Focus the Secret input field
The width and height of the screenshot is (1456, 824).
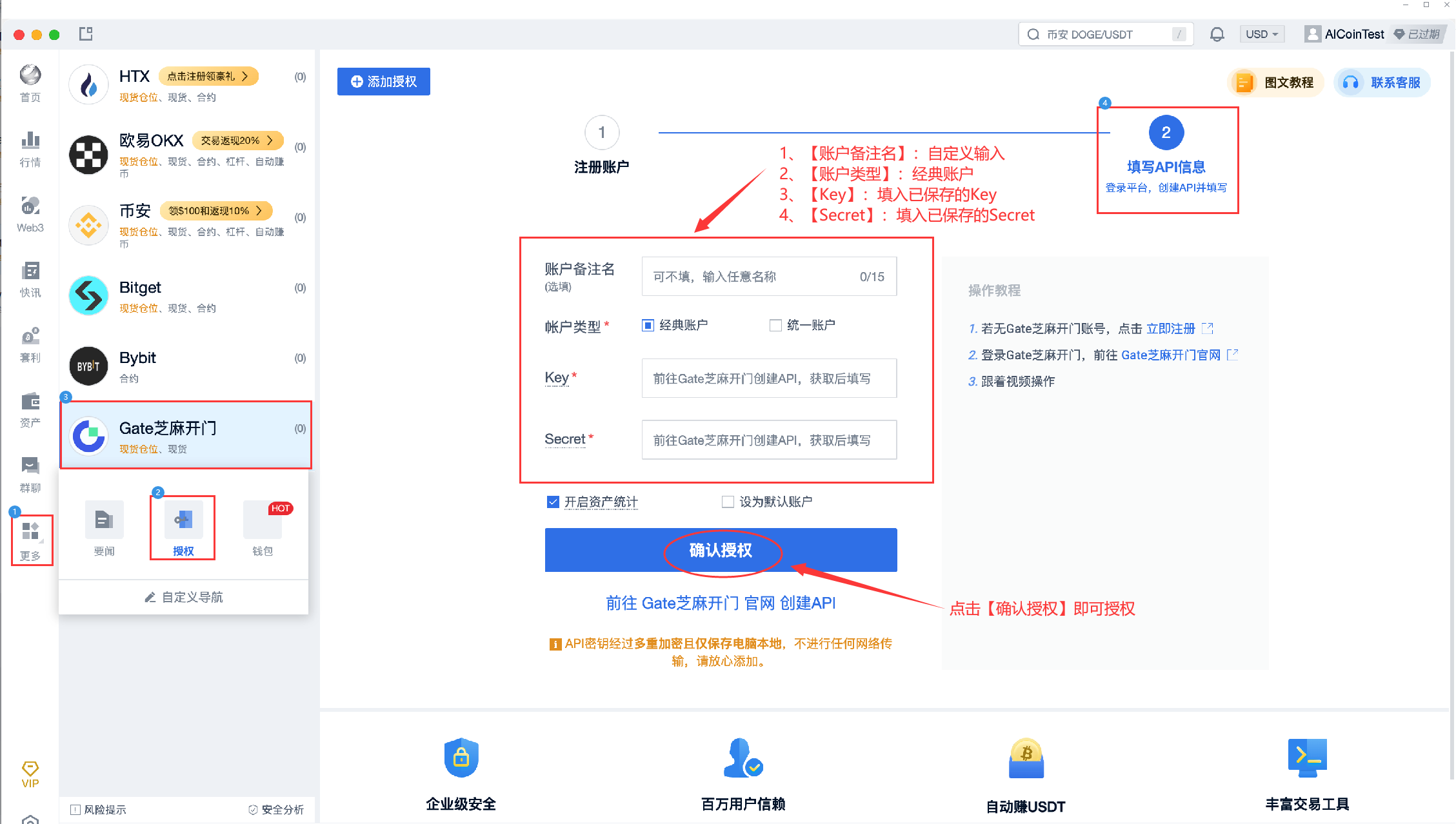pyautogui.click(x=769, y=440)
